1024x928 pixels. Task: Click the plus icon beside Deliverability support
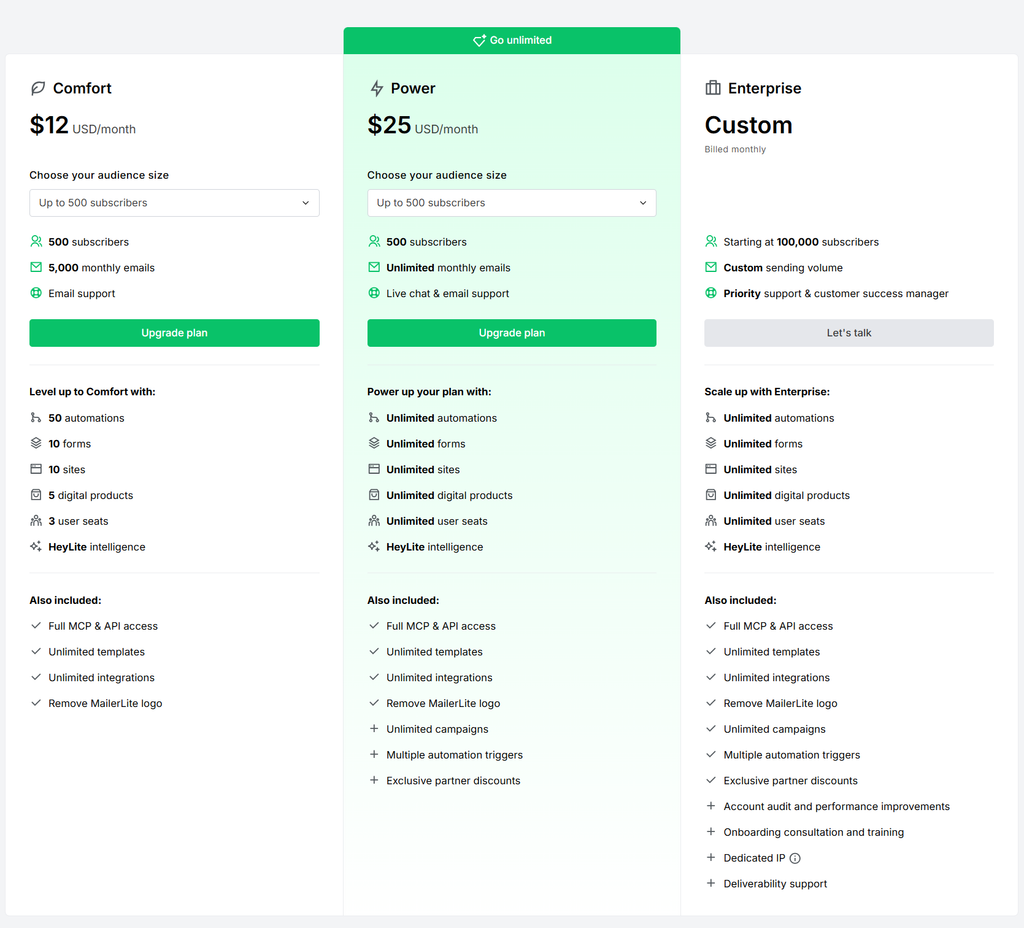711,883
